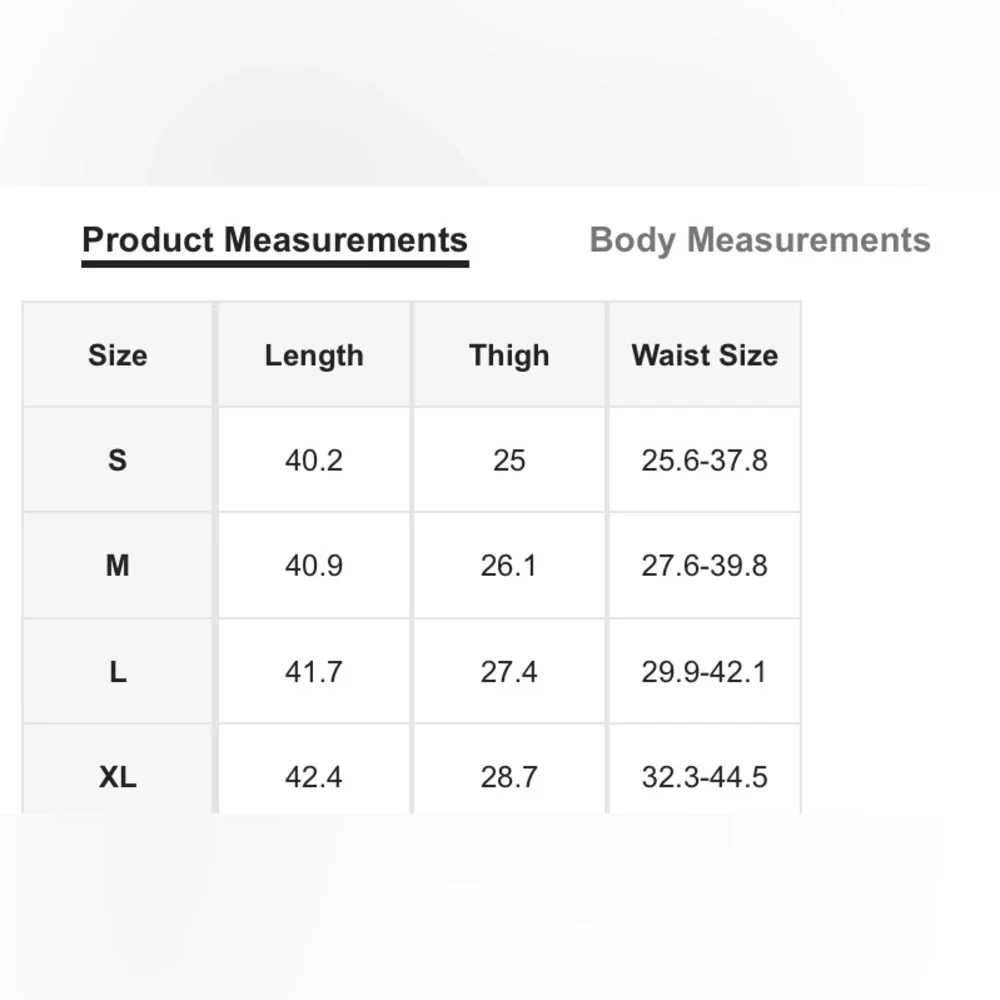Click the thigh value 25 cell

tap(509, 460)
